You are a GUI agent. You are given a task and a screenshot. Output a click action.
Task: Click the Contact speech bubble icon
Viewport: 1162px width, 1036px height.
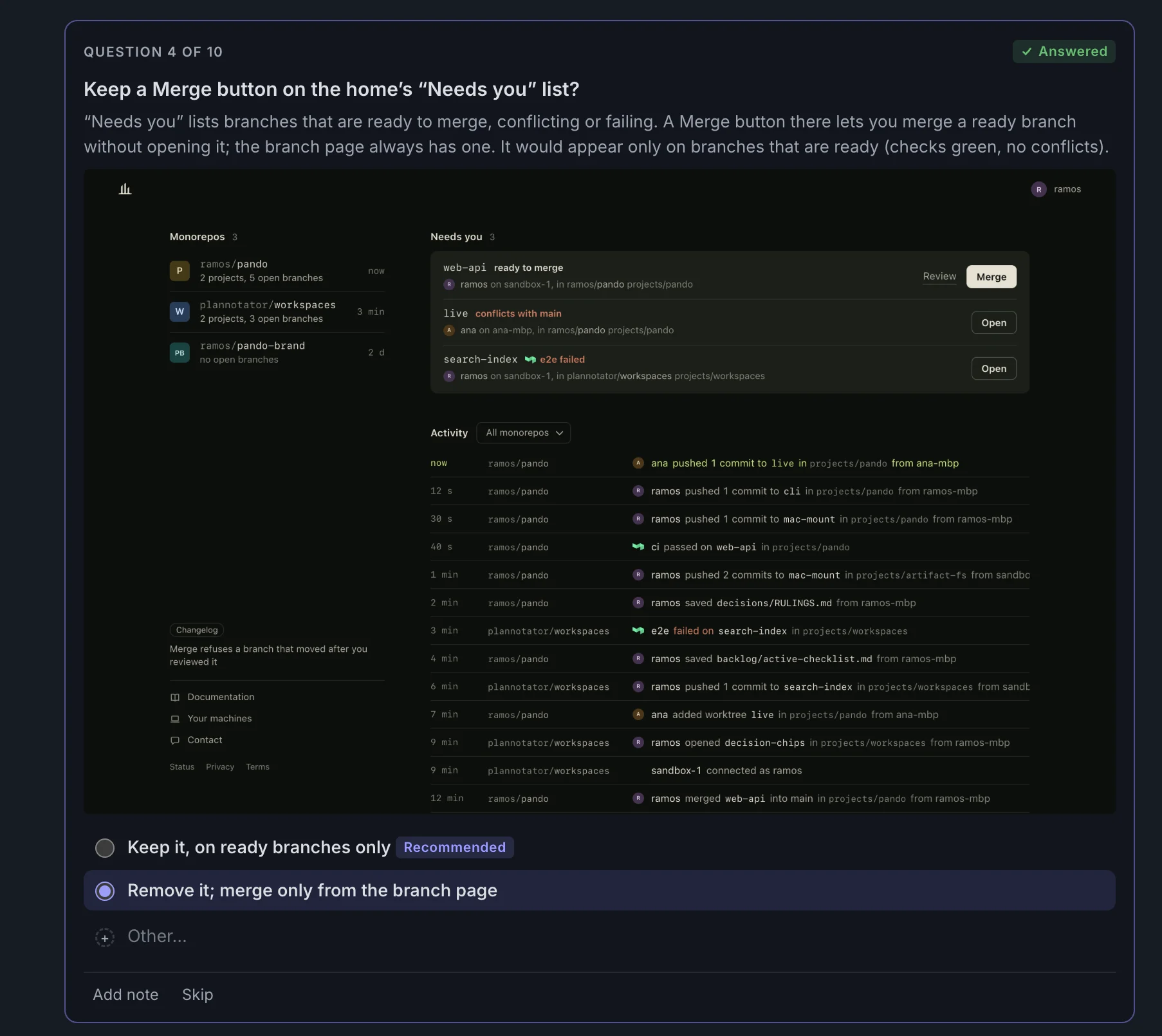175,741
